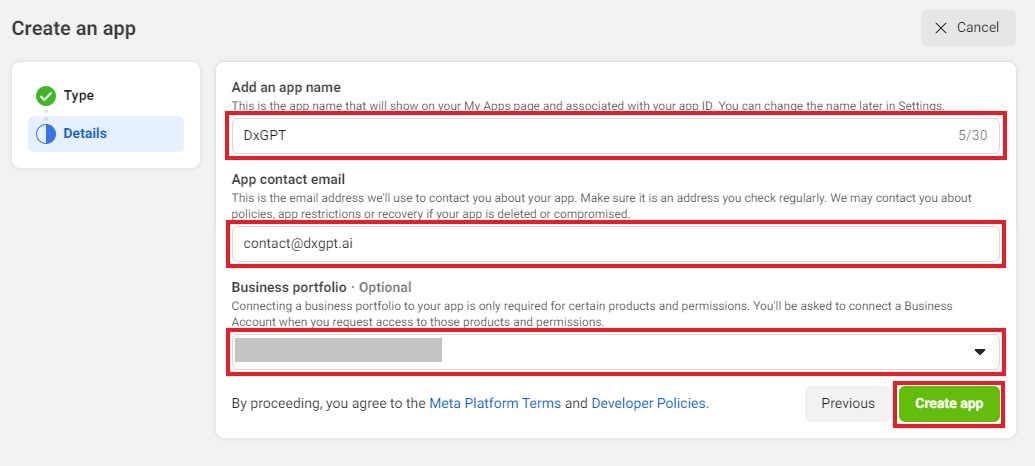Click the "App contact email" label
The height and width of the screenshot is (466, 1035).
(x=288, y=180)
